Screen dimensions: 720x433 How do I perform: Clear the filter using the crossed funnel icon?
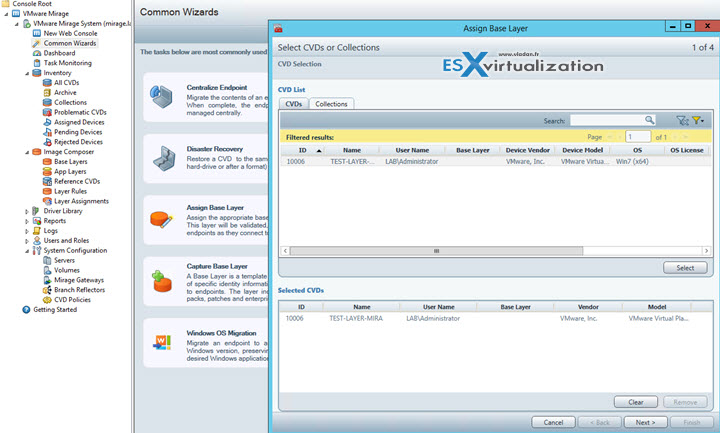click(682, 121)
